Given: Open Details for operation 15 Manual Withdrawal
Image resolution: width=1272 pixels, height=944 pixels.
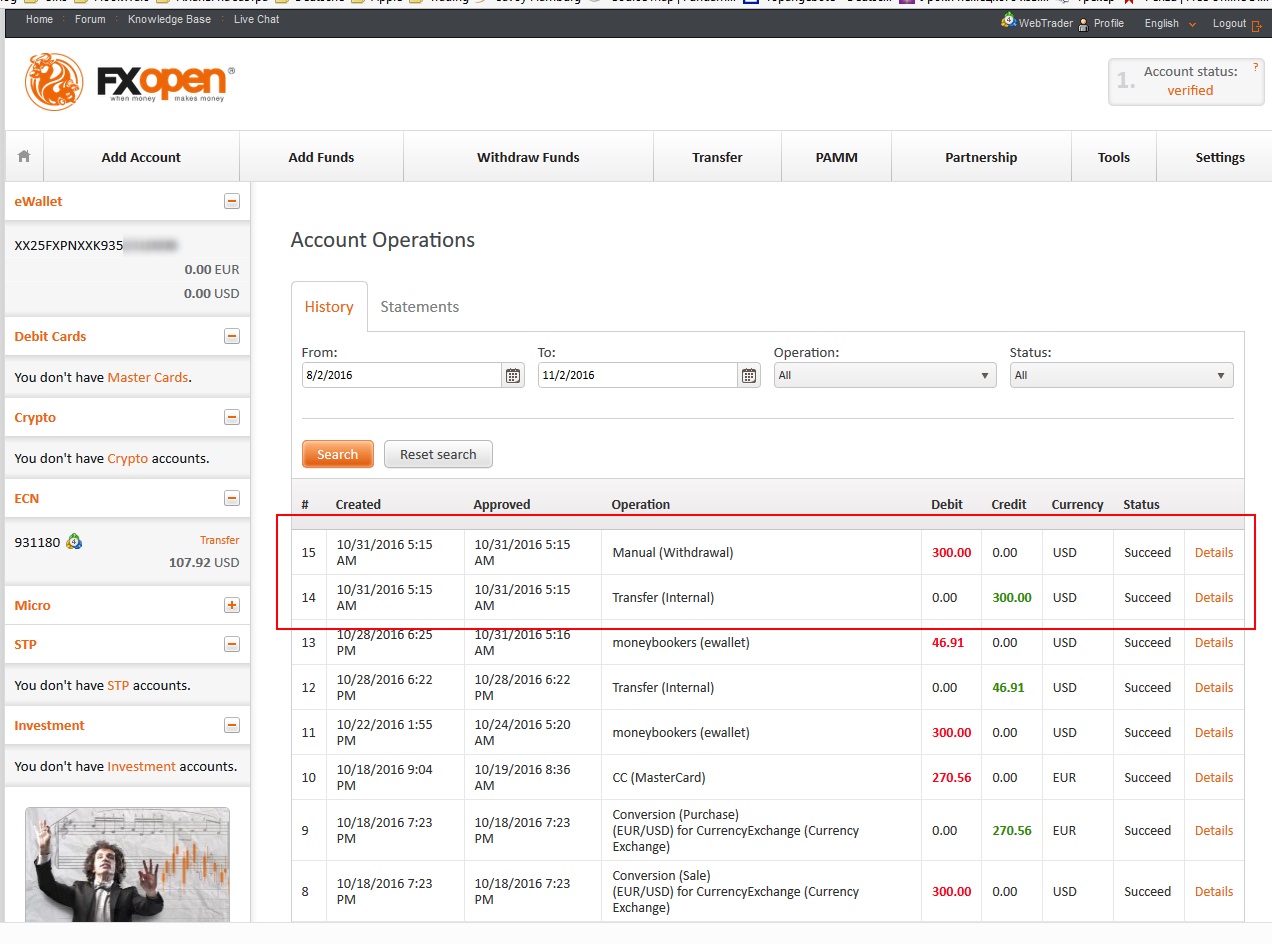Looking at the screenshot, I should click(x=1214, y=552).
